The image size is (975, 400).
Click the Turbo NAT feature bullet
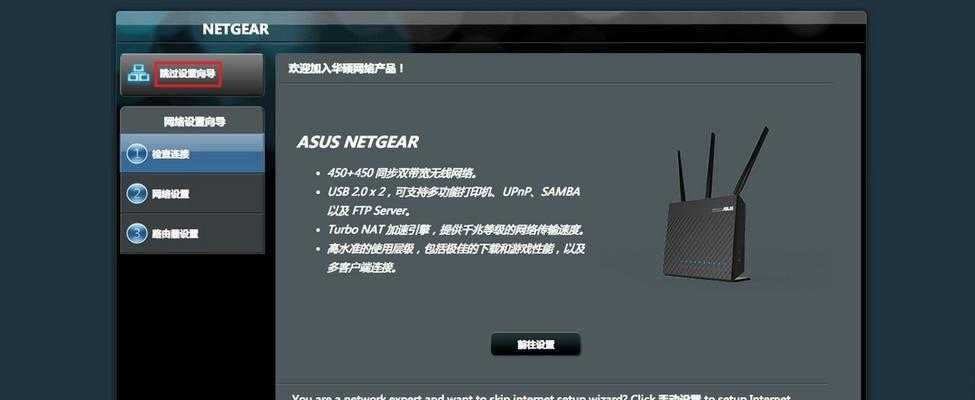pyautogui.click(x=456, y=230)
